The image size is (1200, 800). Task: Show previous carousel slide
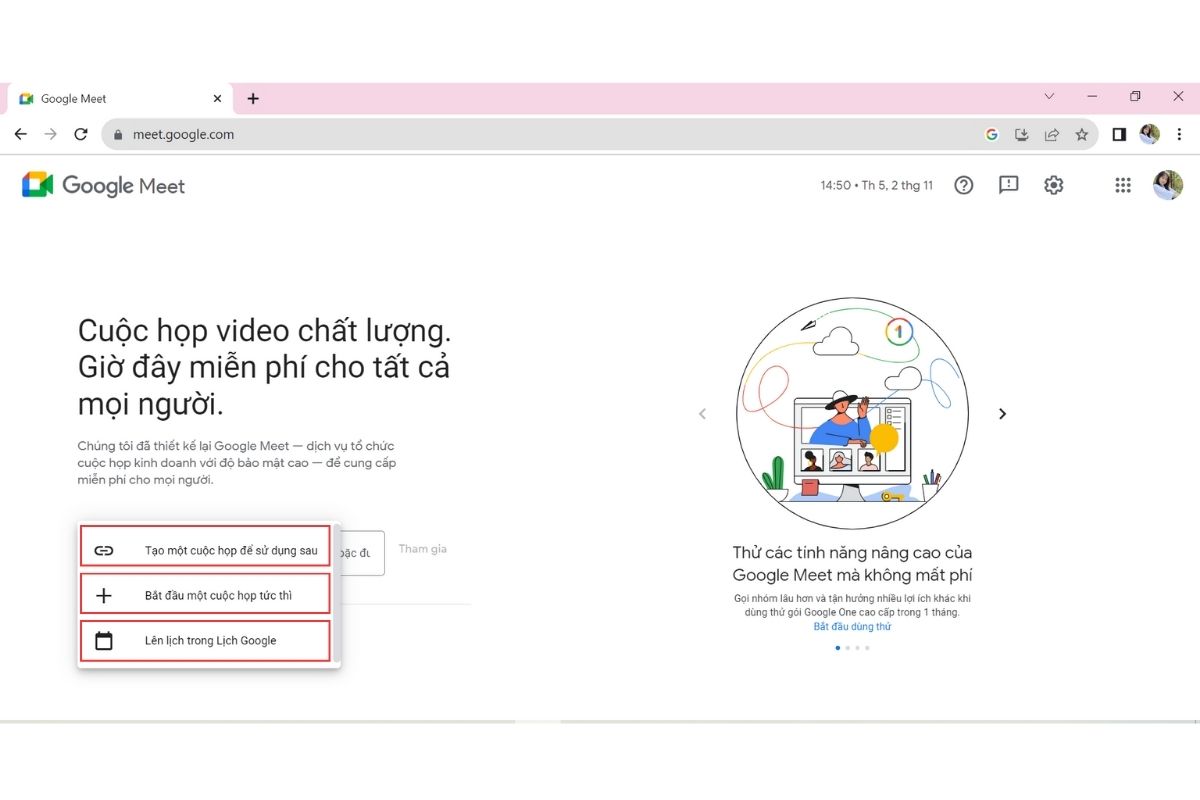(702, 414)
